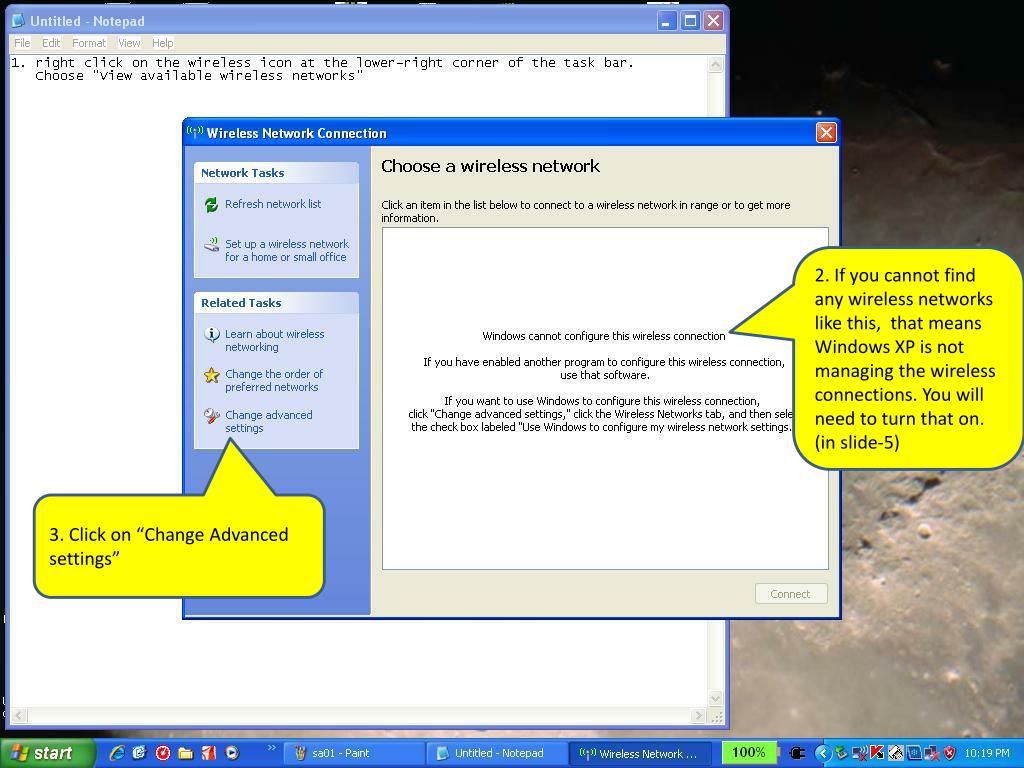Show hidden system tray icons with the arrow
Screen dimensions: 1024x768
pyautogui.click(x=822, y=753)
